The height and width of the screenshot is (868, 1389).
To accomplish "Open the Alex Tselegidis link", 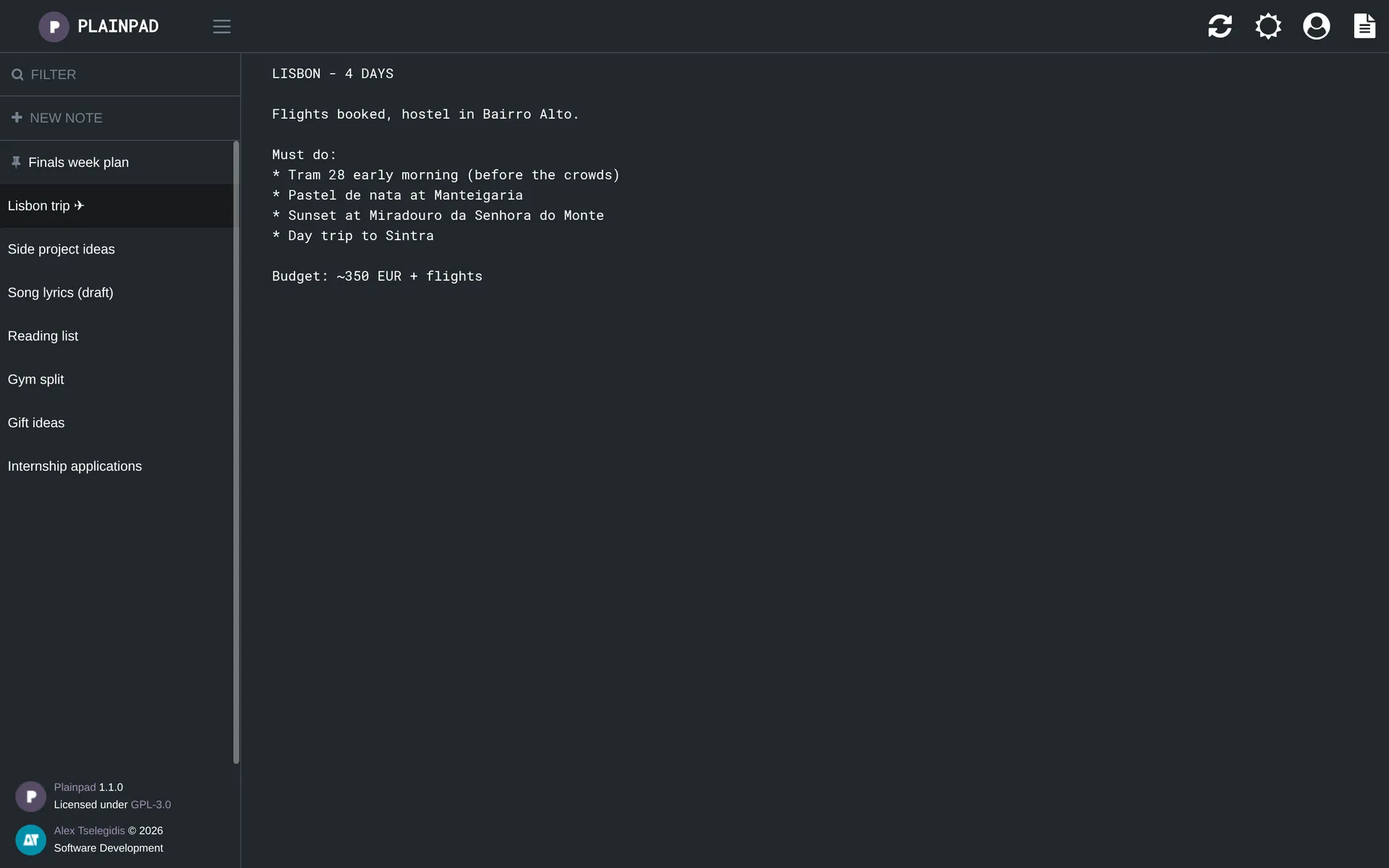I will point(89,830).
